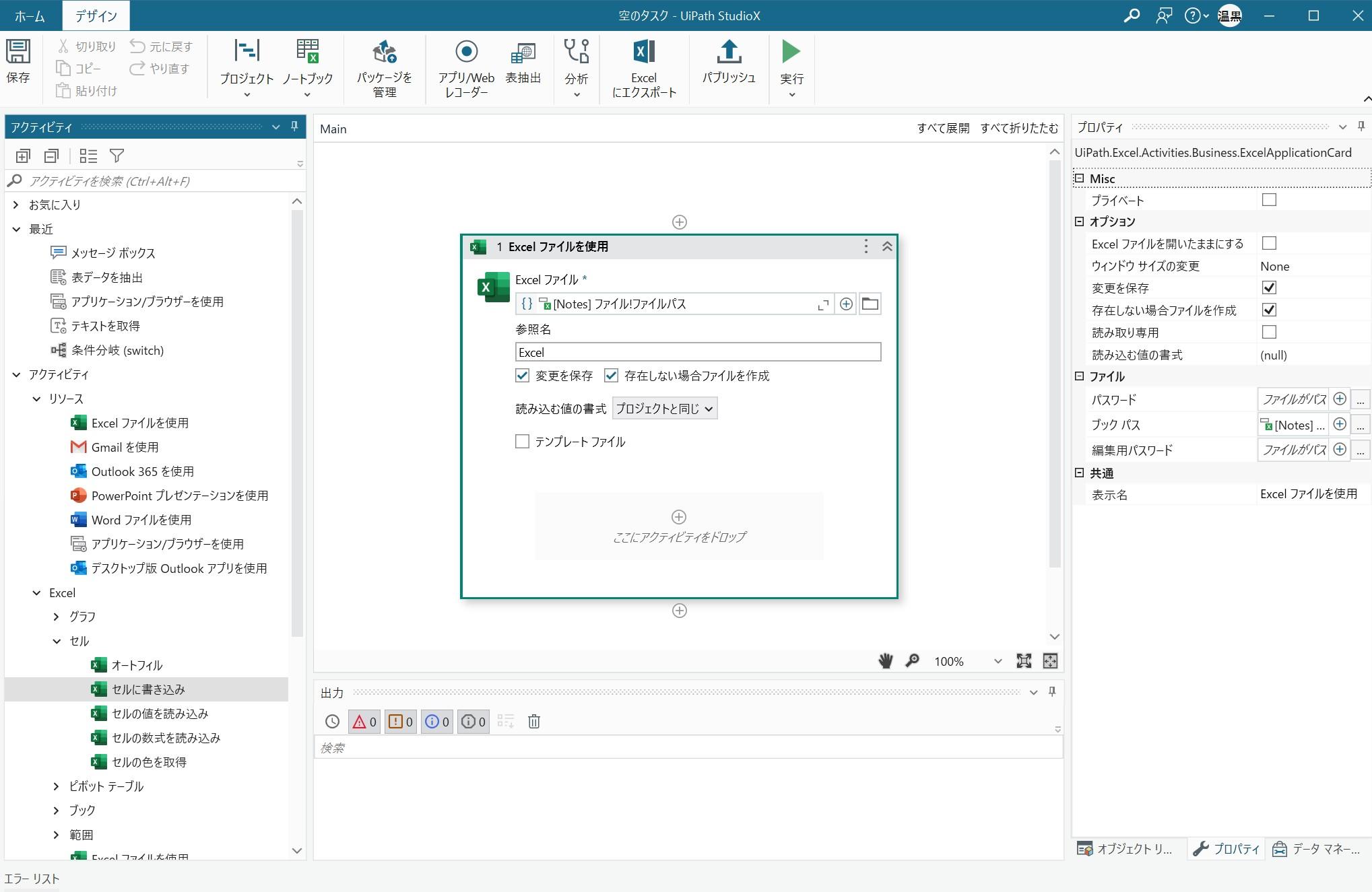This screenshot has height=892, width=1372.
Task: Click the activities filter funnel icon
Action: (x=117, y=156)
